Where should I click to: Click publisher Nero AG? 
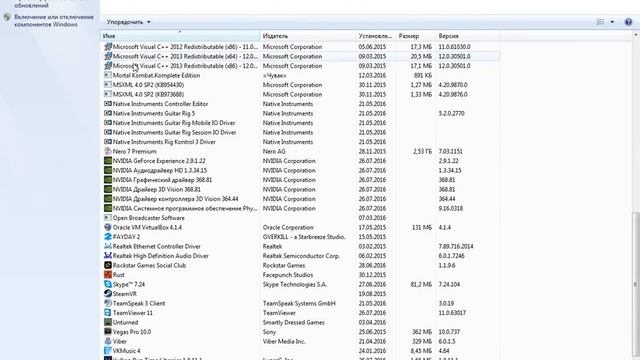[274, 151]
